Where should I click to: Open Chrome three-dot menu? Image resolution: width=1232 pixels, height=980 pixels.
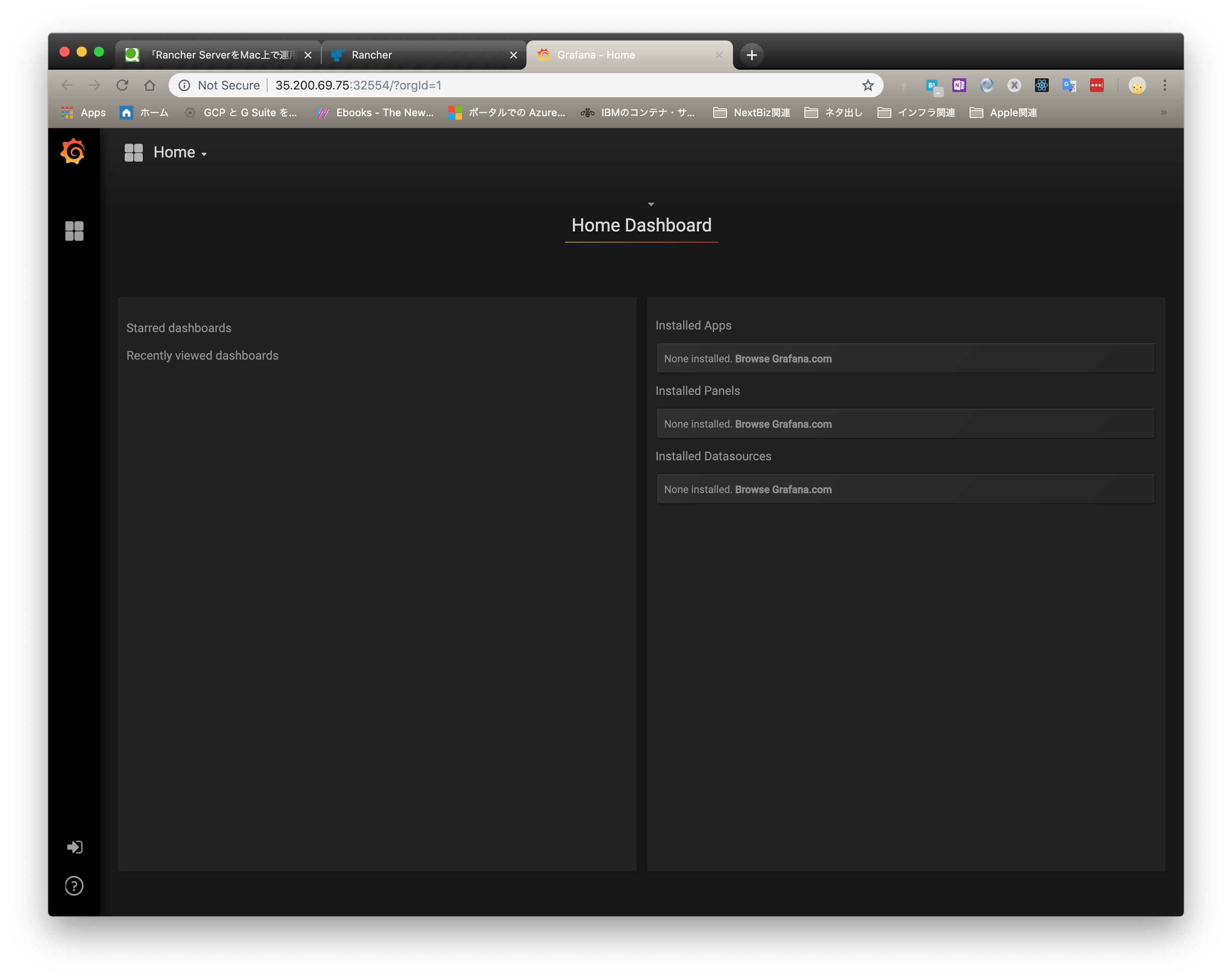point(1164,85)
